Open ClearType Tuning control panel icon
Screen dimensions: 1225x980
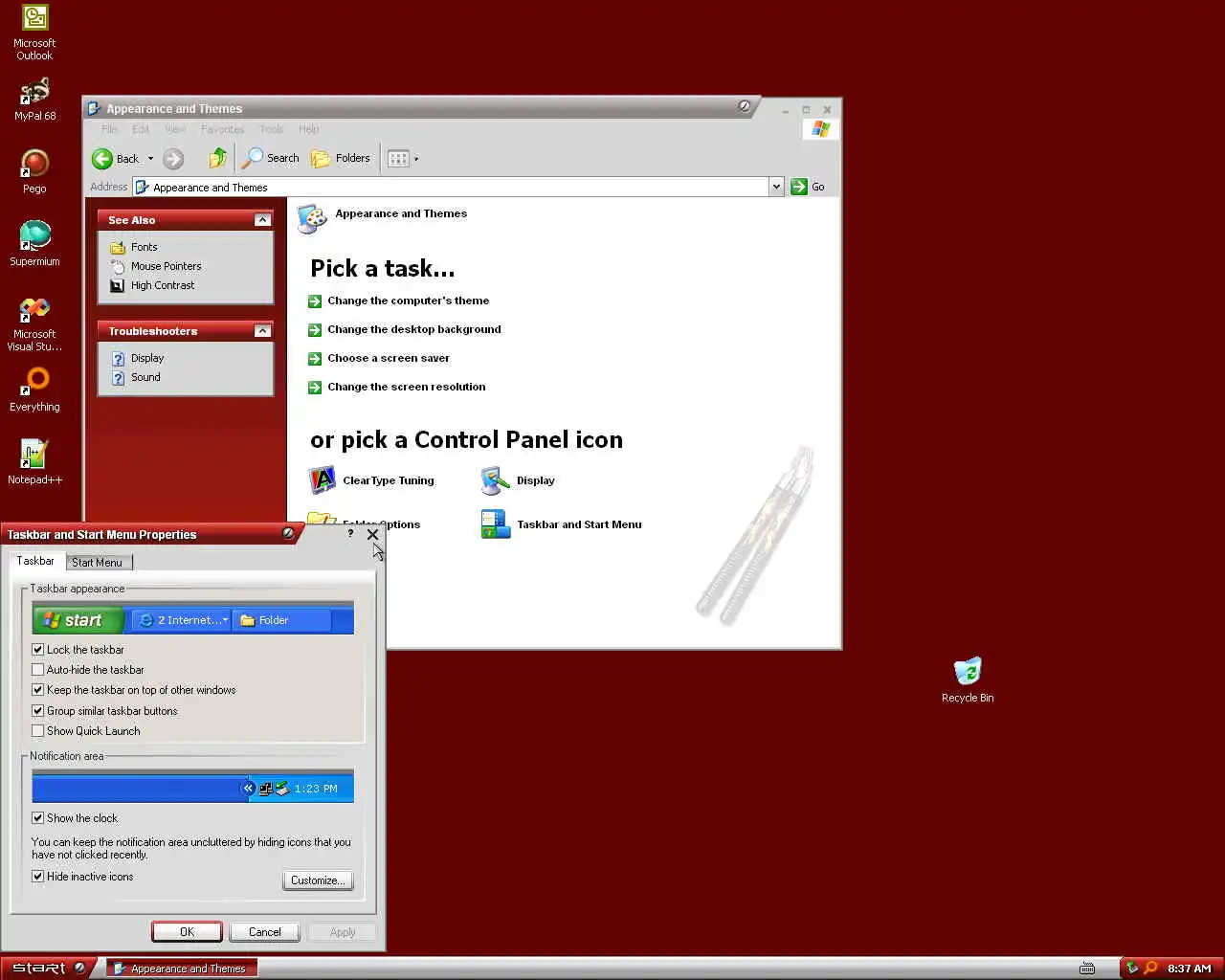tap(372, 480)
